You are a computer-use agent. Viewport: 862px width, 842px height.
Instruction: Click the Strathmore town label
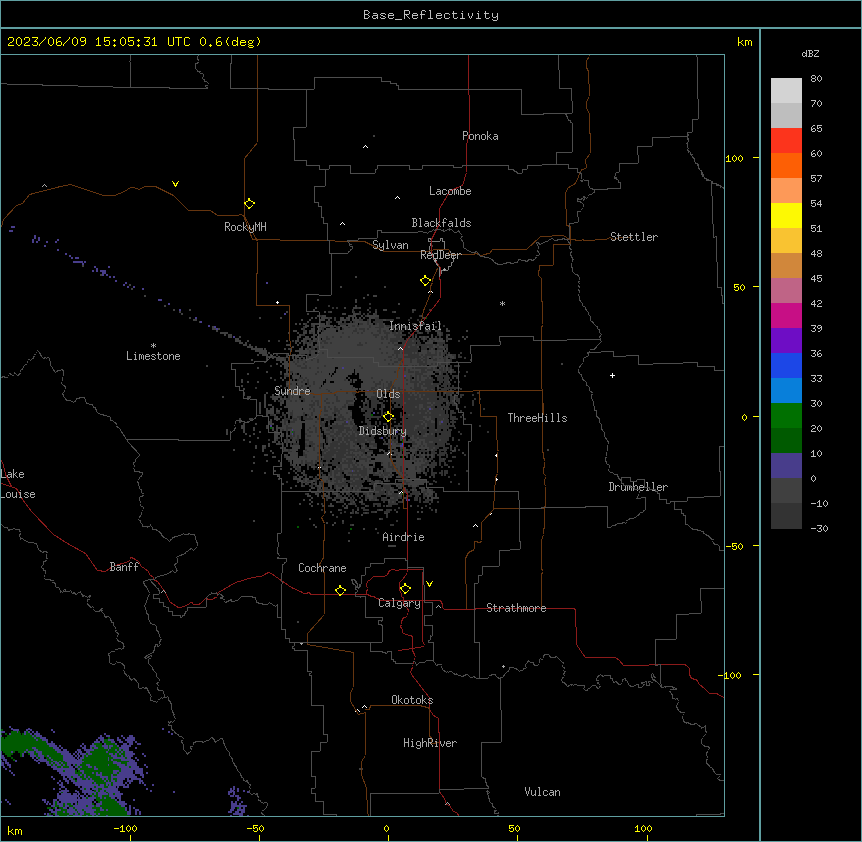pyautogui.click(x=516, y=608)
